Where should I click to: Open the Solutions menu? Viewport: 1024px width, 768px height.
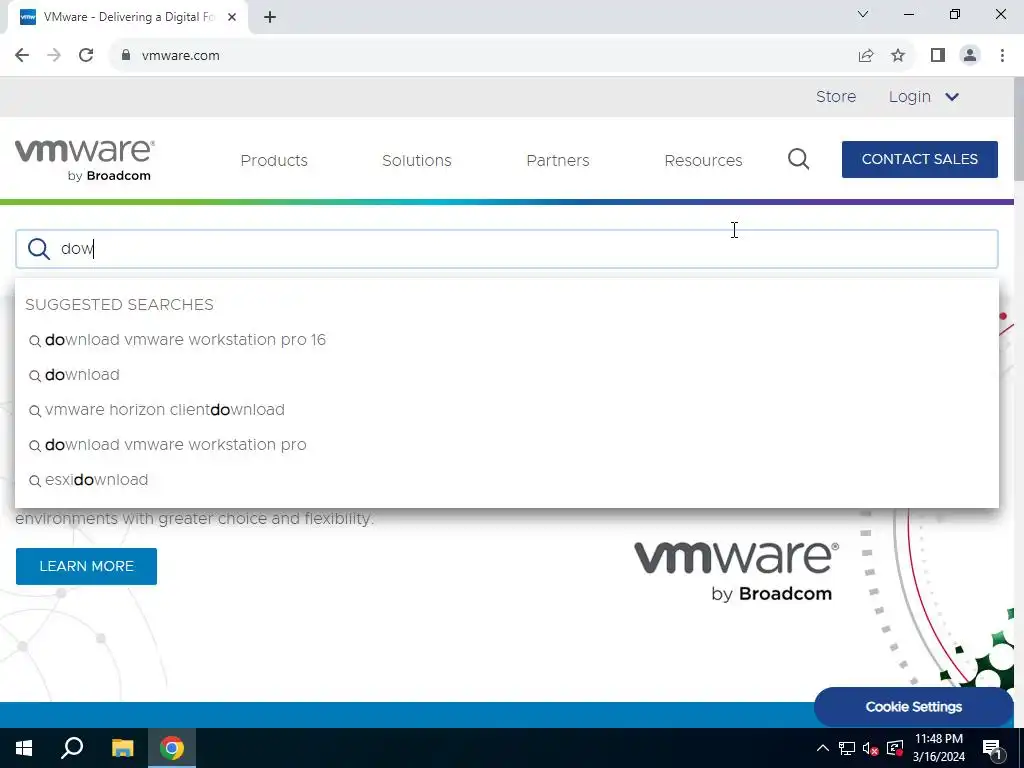[417, 161]
